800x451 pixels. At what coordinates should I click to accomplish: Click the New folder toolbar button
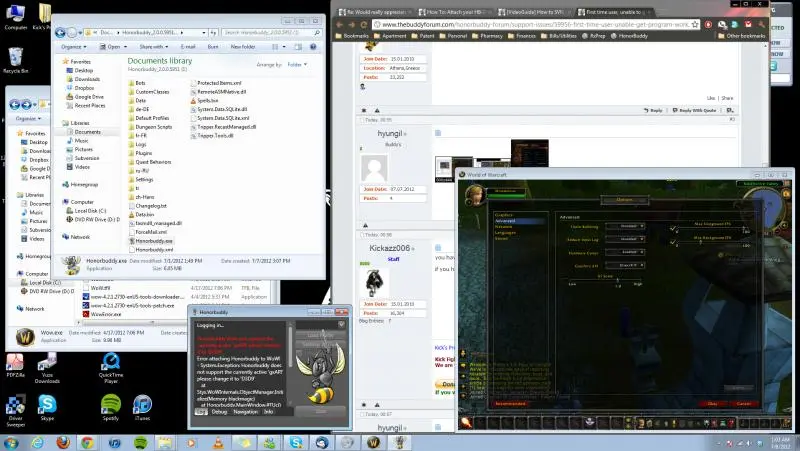tap(243, 47)
